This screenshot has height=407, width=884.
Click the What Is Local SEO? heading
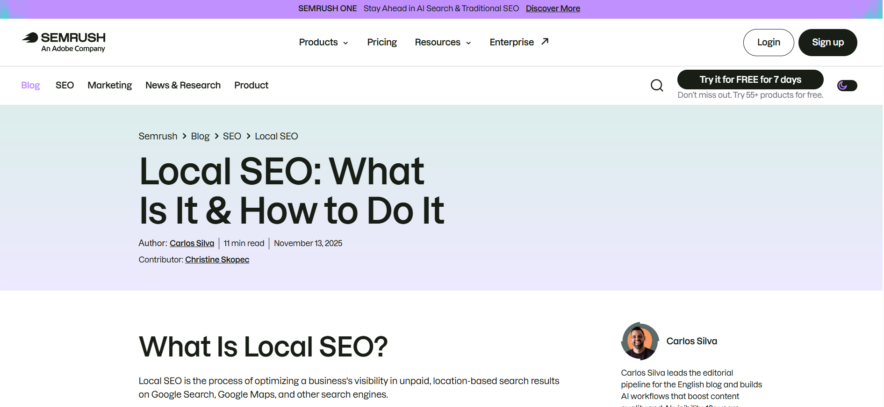[263, 346]
